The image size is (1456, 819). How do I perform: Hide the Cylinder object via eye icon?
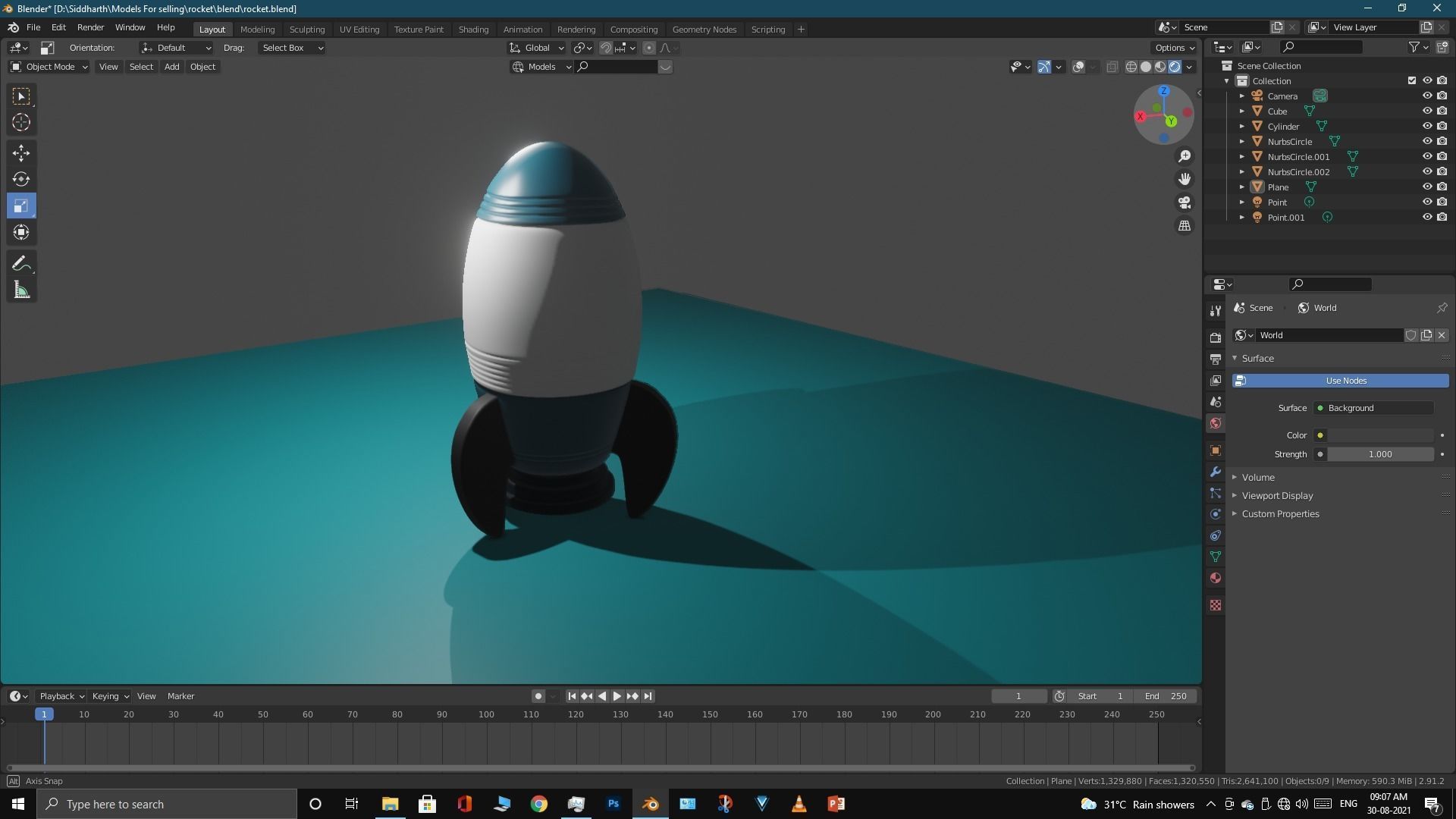(x=1426, y=127)
